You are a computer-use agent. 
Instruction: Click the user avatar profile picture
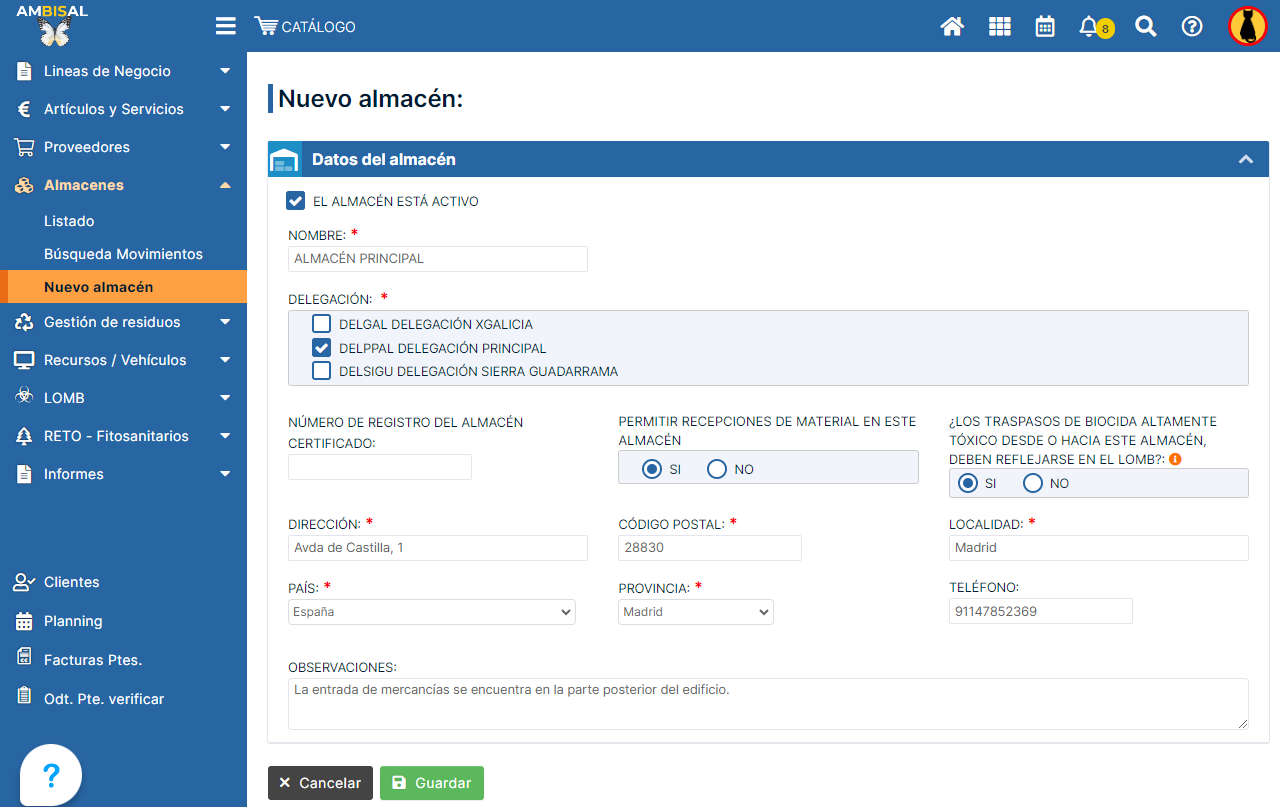tap(1247, 26)
